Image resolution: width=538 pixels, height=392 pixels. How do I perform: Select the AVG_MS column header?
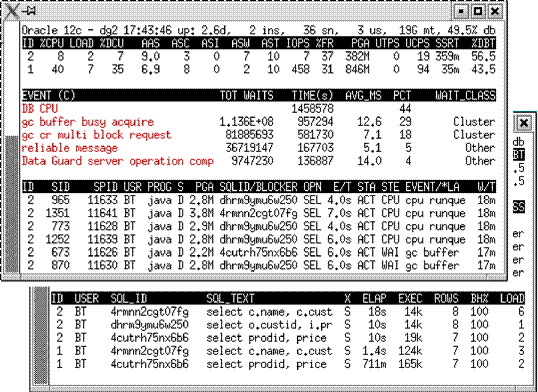pos(363,95)
